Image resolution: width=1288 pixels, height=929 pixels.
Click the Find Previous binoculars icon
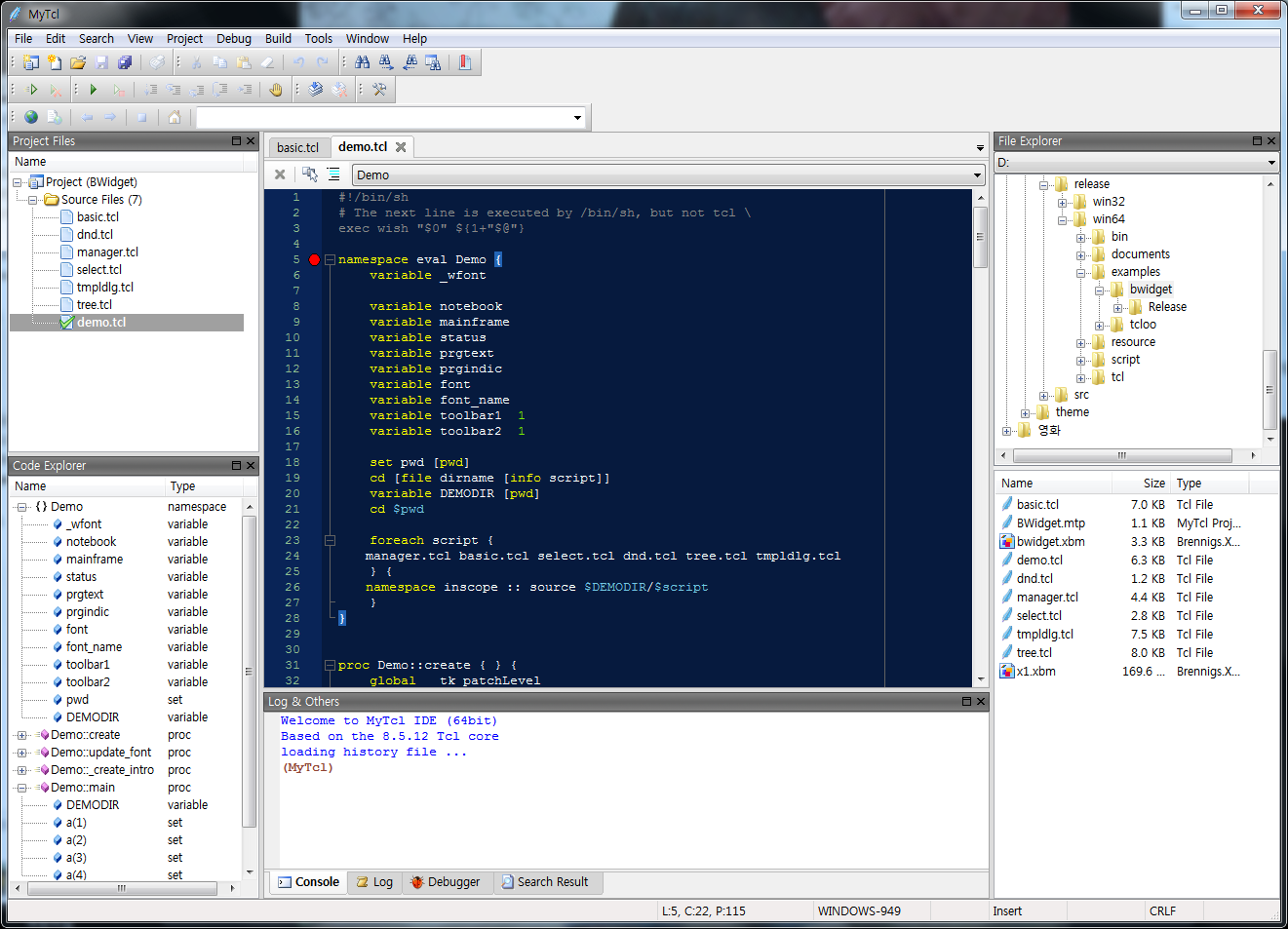point(410,62)
